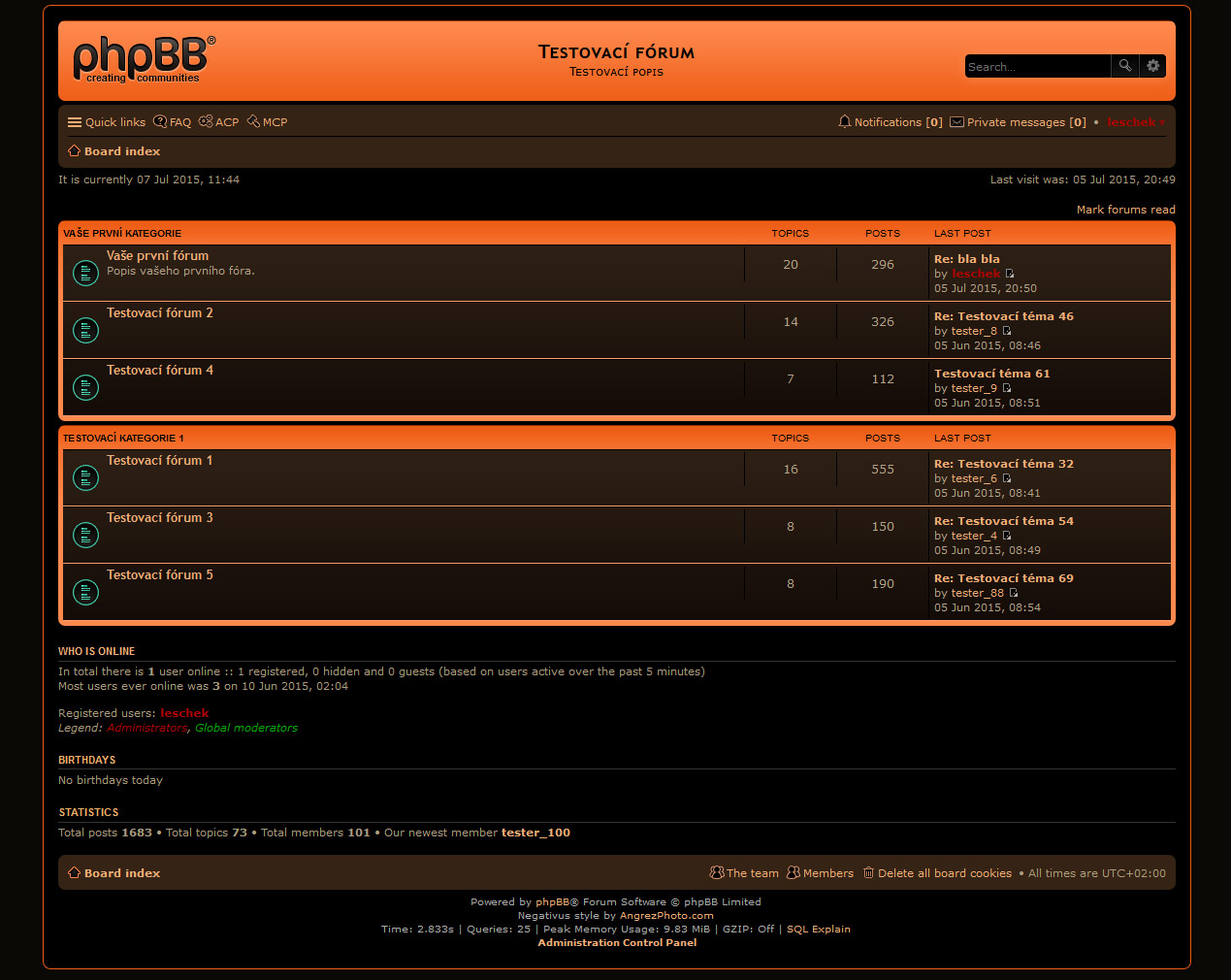Open tester_4 user profile
1231x980 pixels.
[x=974, y=536]
